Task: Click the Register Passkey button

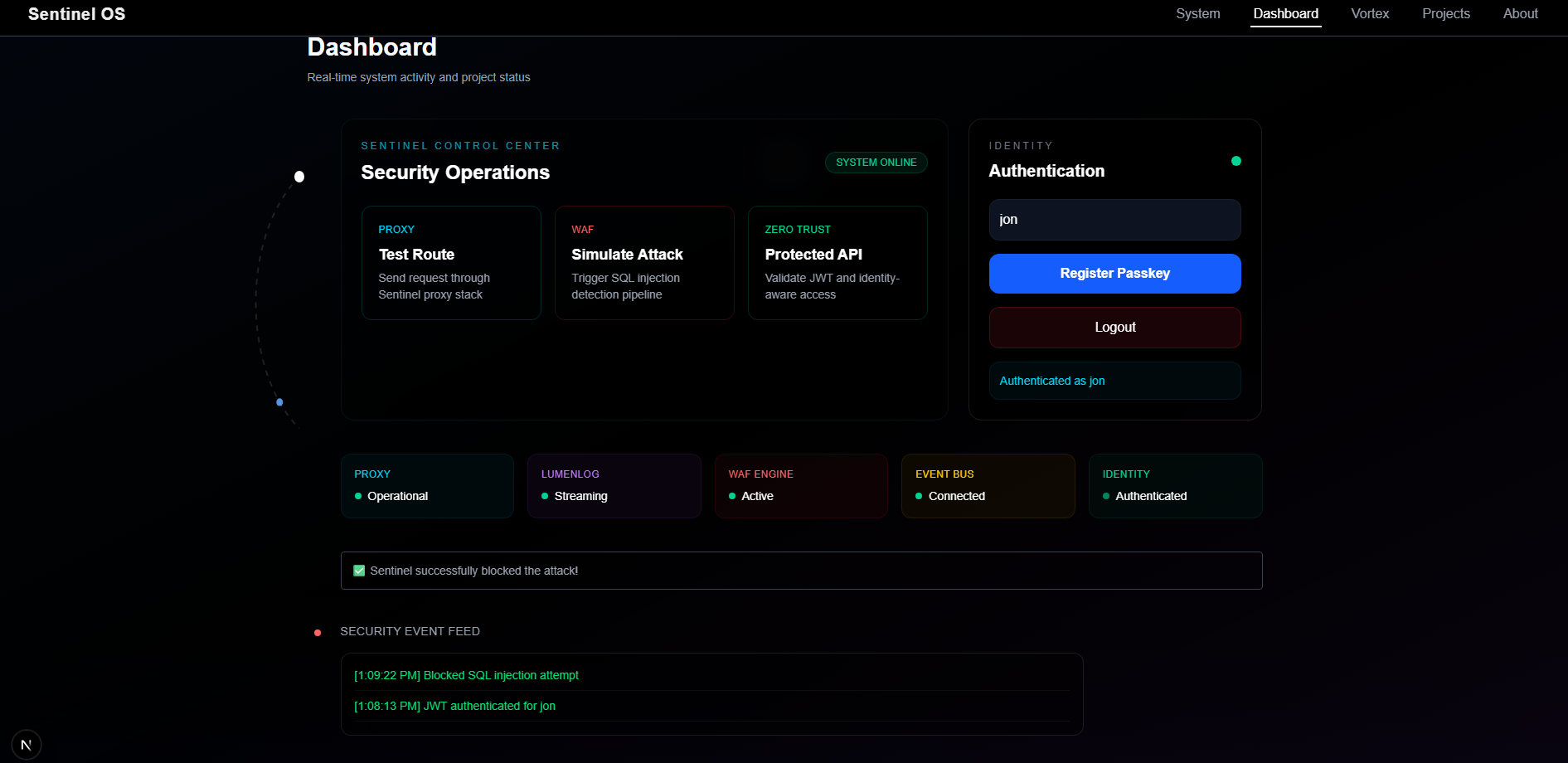Action: coord(1115,274)
